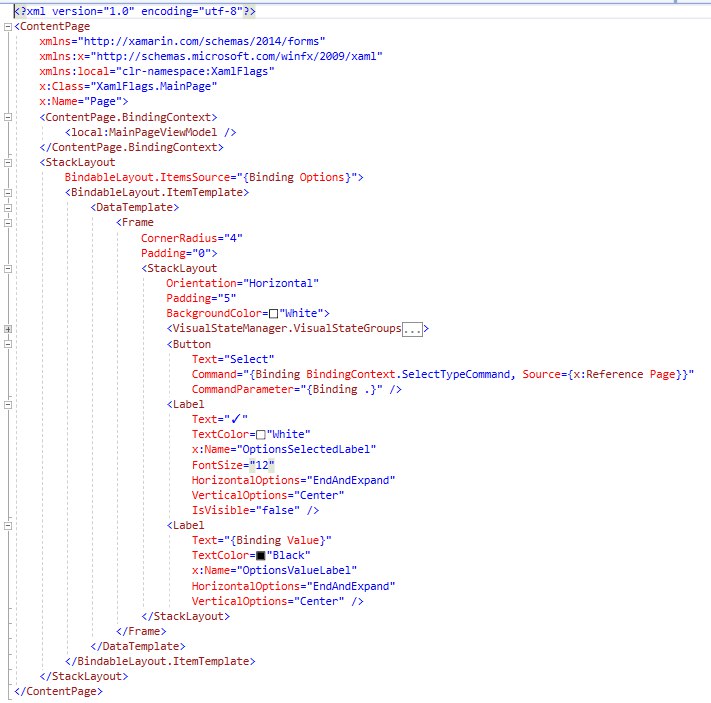Click the highlighted FontSize "12" value

[x=262, y=465]
